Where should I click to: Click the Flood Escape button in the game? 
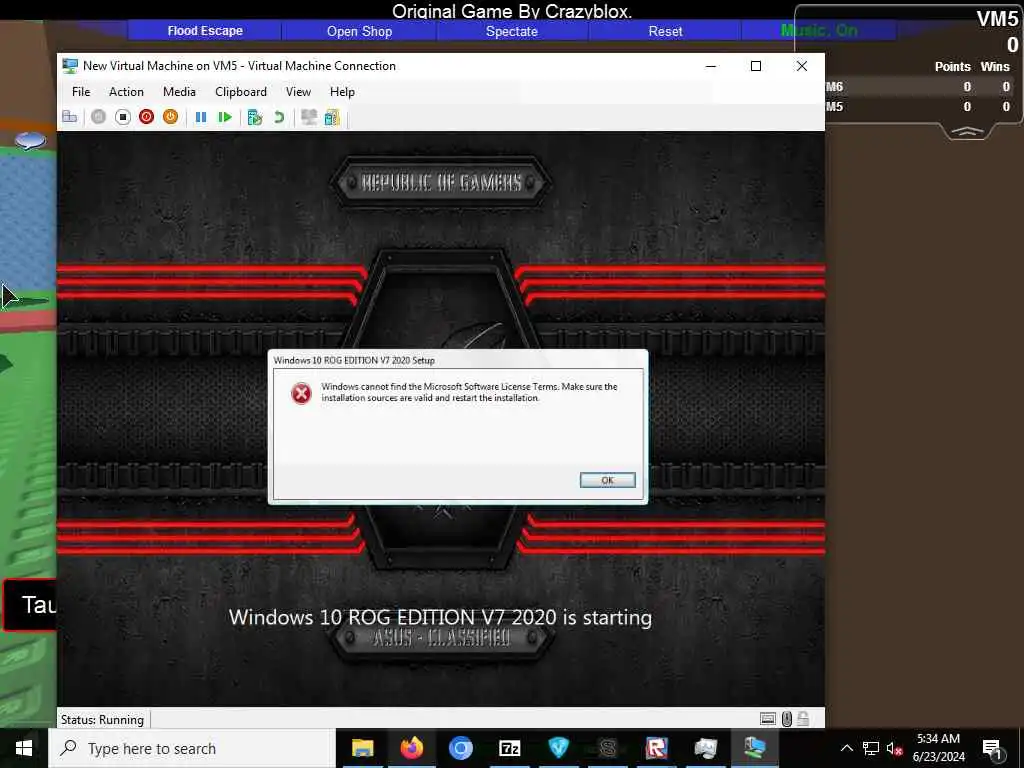(x=205, y=31)
